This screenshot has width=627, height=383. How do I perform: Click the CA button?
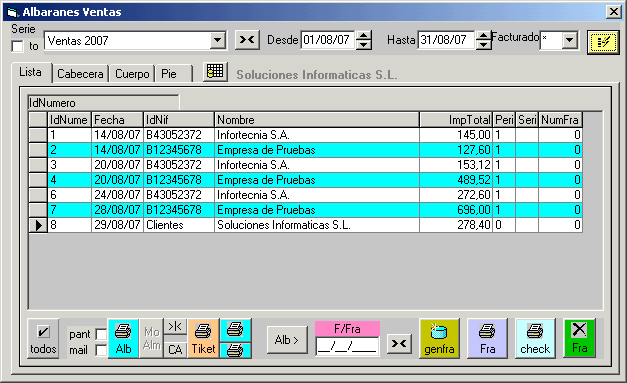[175, 350]
